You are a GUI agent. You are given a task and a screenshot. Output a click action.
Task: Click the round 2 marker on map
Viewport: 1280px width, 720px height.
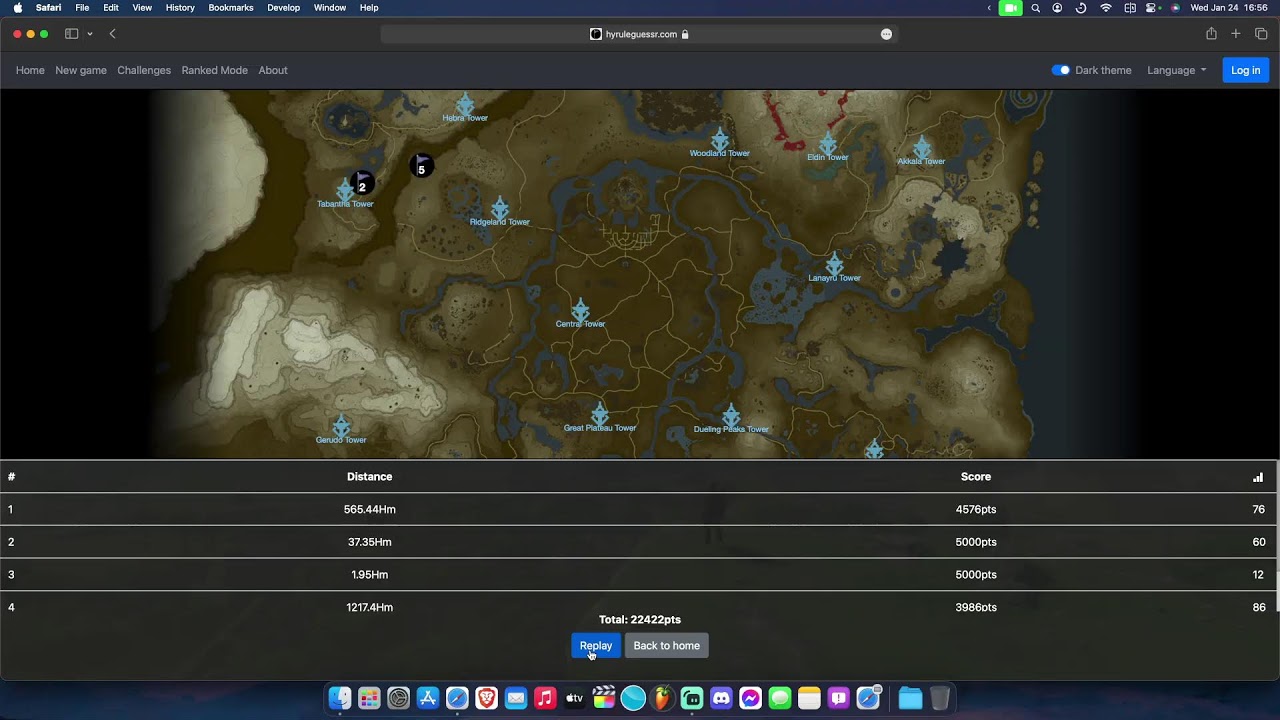click(363, 183)
